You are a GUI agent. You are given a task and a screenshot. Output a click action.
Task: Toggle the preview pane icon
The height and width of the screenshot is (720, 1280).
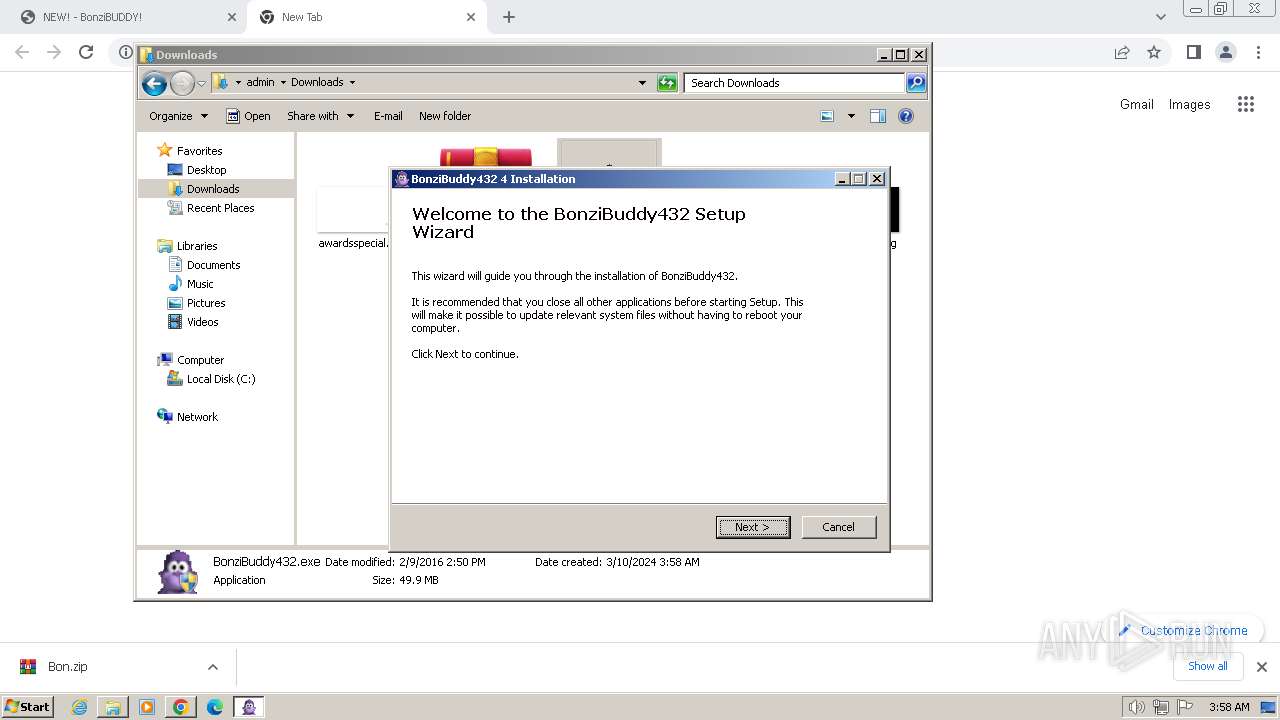[x=878, y=116]
